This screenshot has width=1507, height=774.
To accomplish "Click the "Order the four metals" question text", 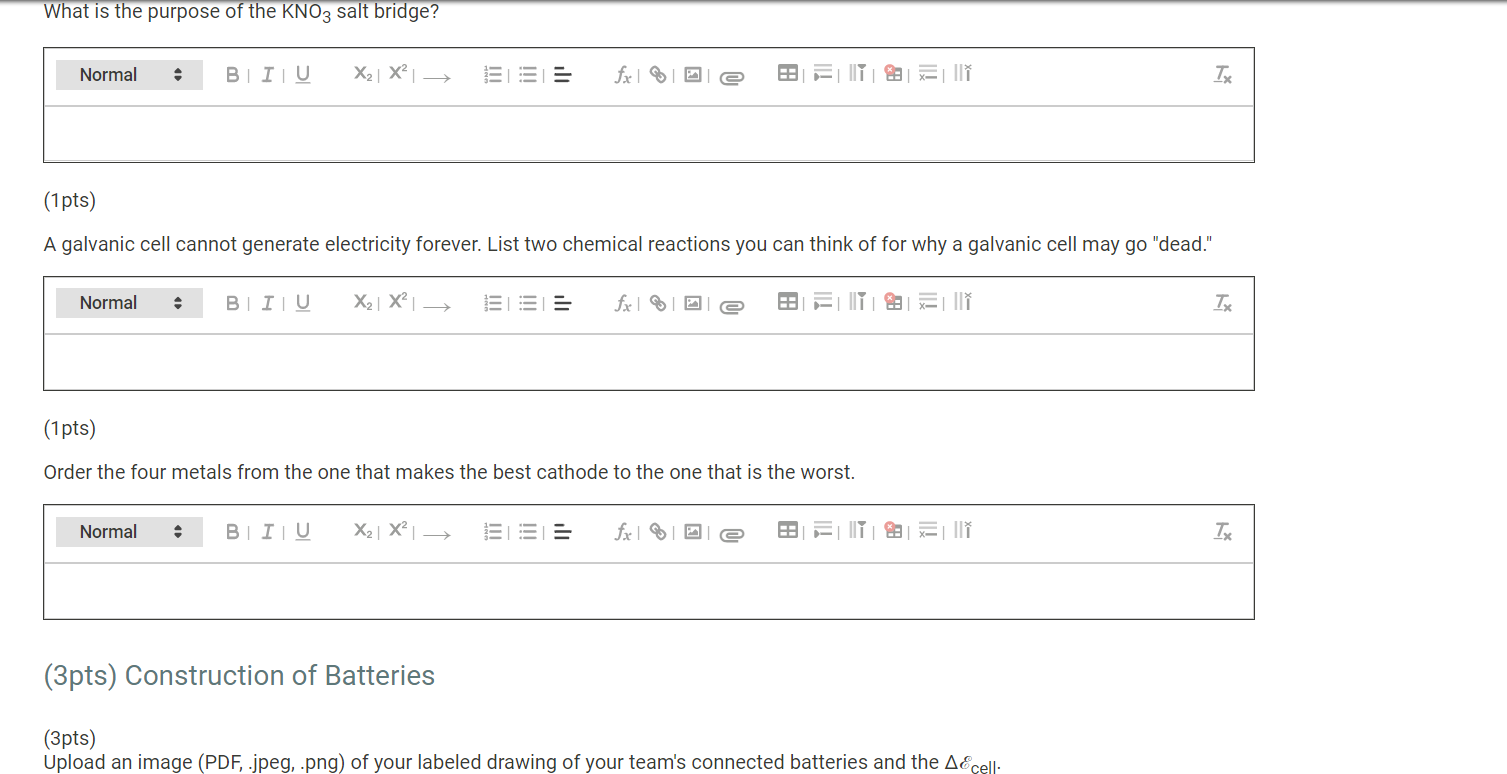I will click(449, 472).
